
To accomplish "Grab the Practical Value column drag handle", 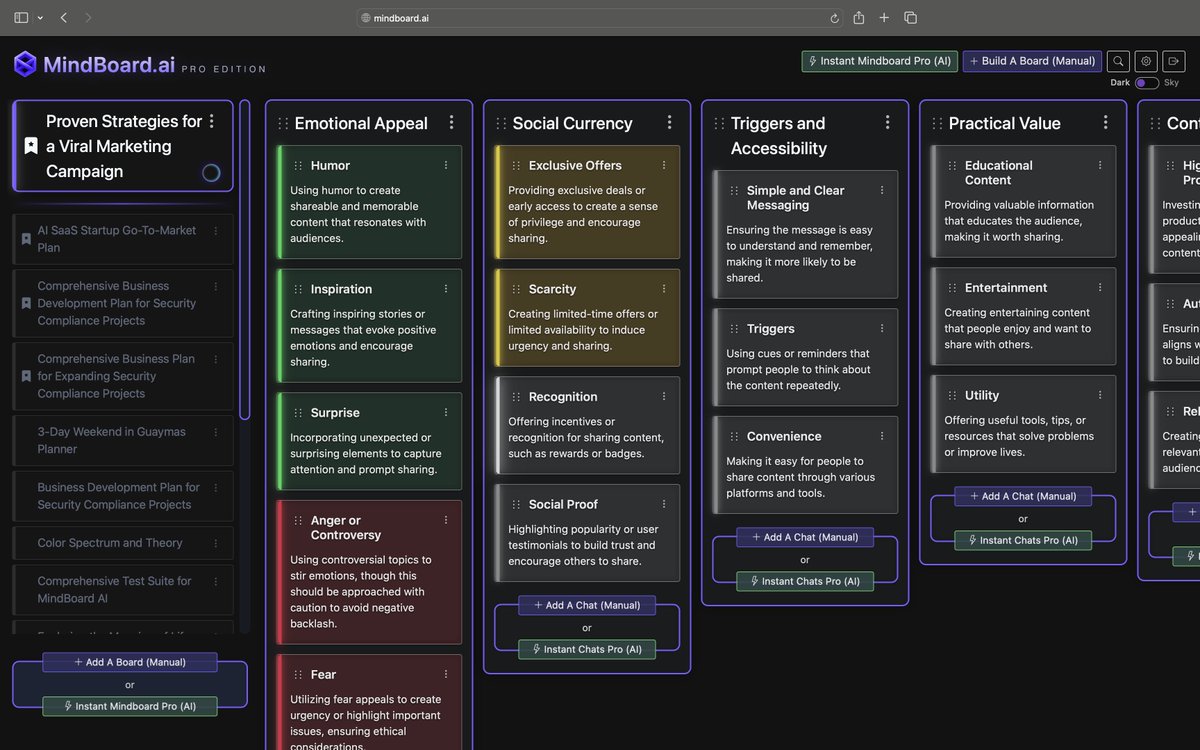I will 937,124.
